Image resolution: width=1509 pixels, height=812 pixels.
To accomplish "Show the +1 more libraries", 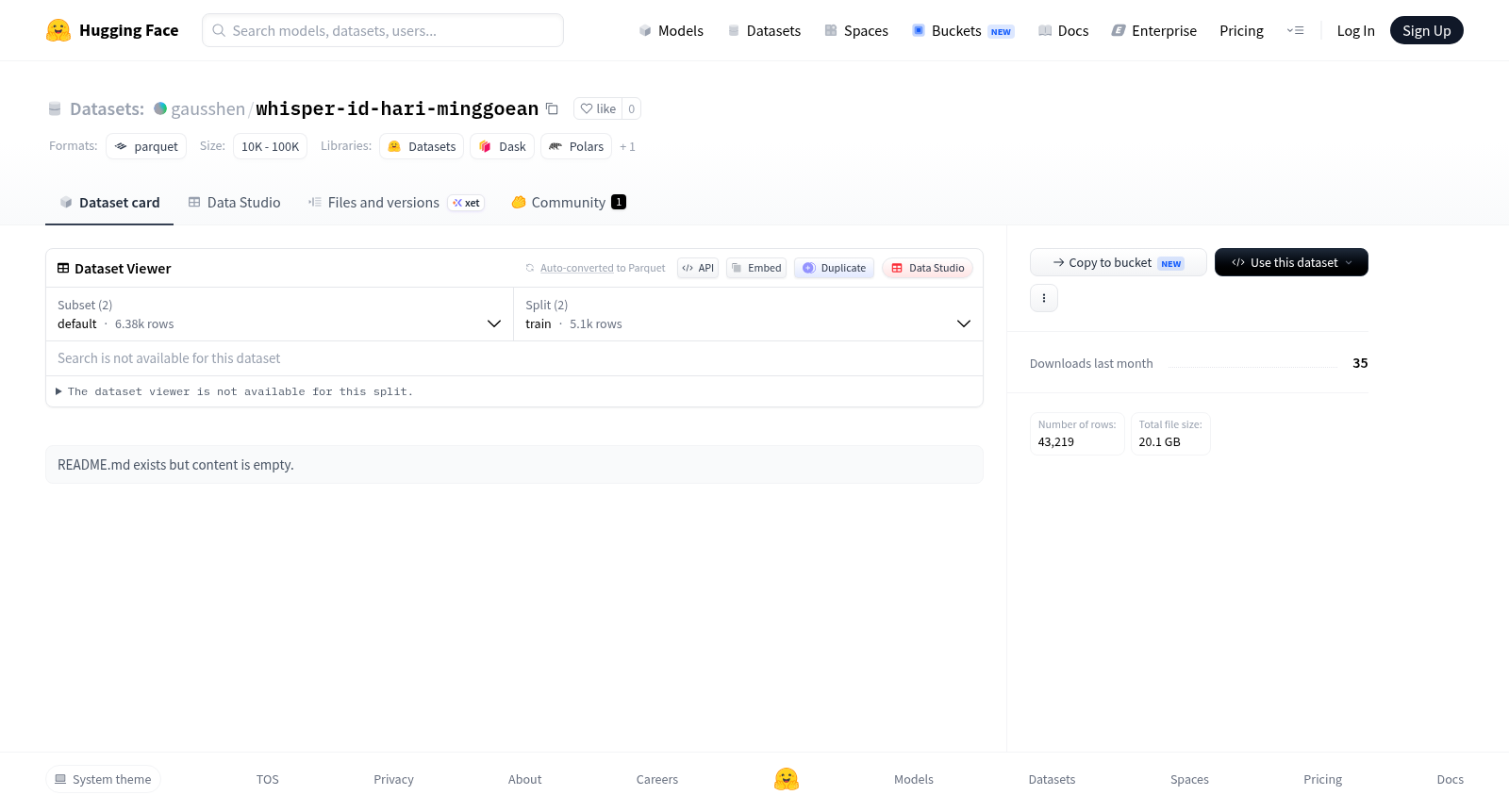I will [x=628, y=147].
